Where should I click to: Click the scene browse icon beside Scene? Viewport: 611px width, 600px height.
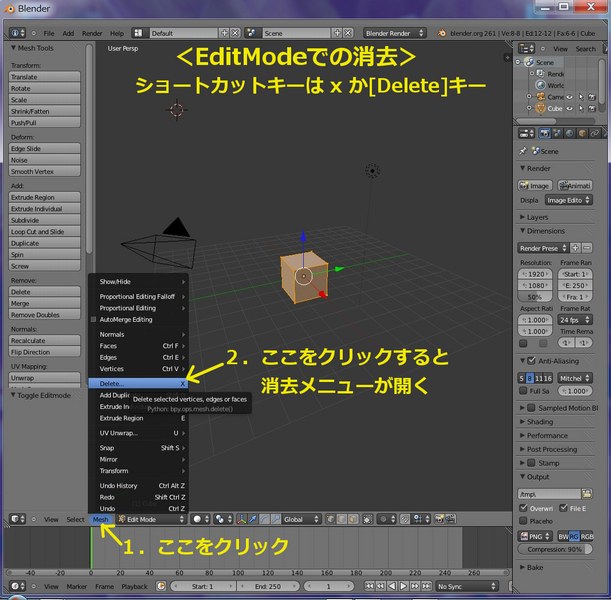[251, 33]
